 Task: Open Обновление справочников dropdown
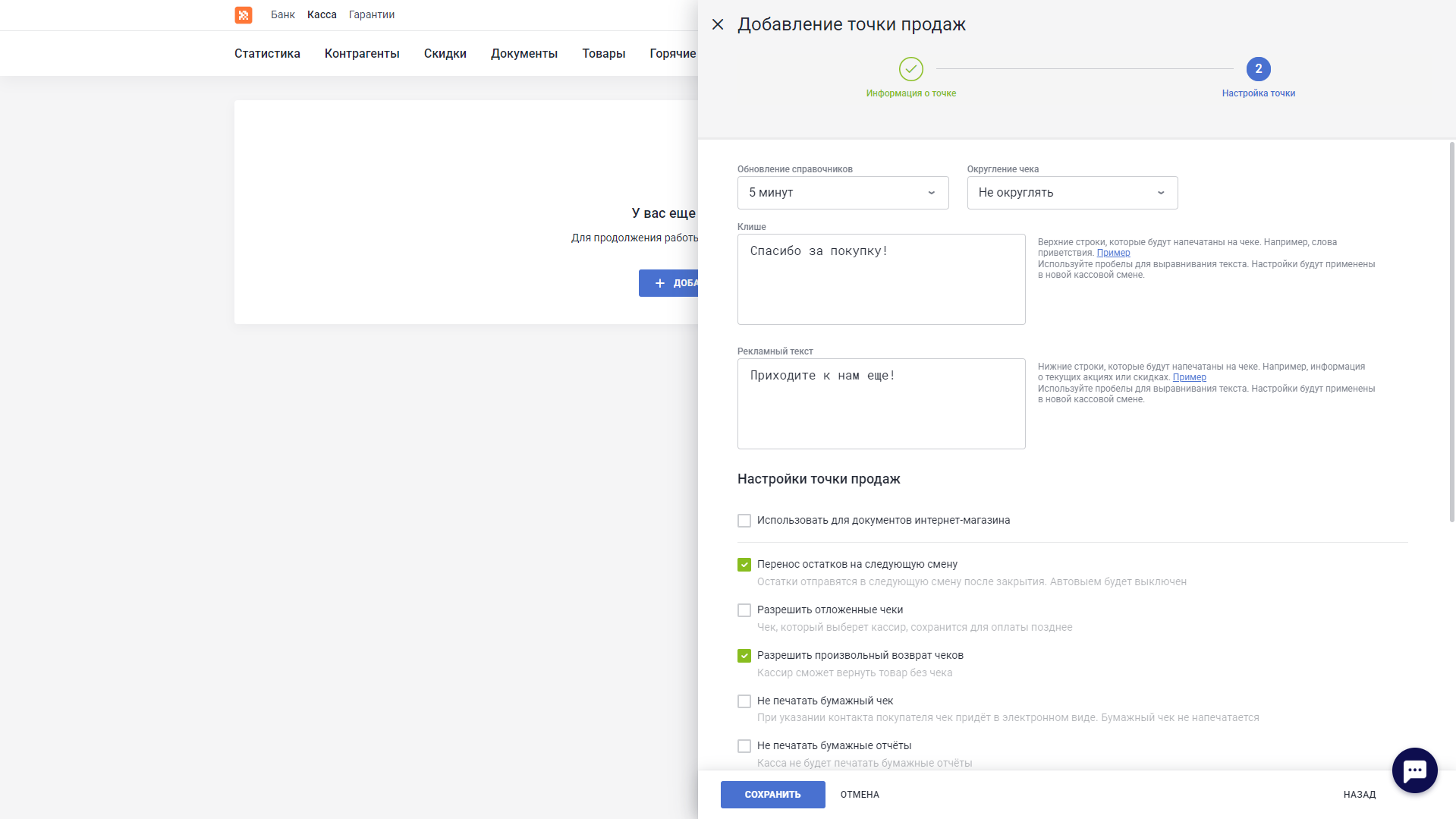(x=842, y=193)
